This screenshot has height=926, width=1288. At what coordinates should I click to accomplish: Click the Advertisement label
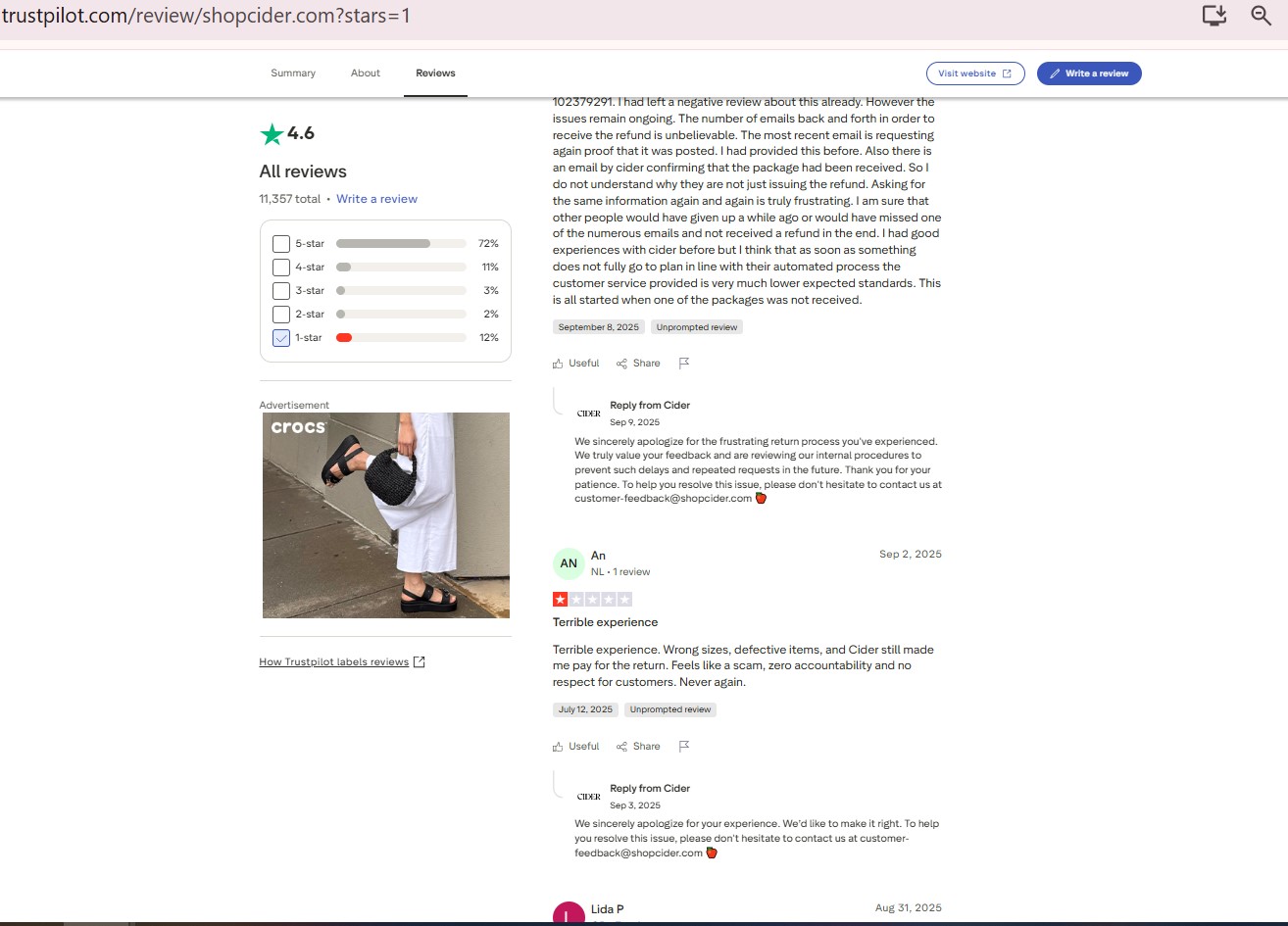pos(294,406)
